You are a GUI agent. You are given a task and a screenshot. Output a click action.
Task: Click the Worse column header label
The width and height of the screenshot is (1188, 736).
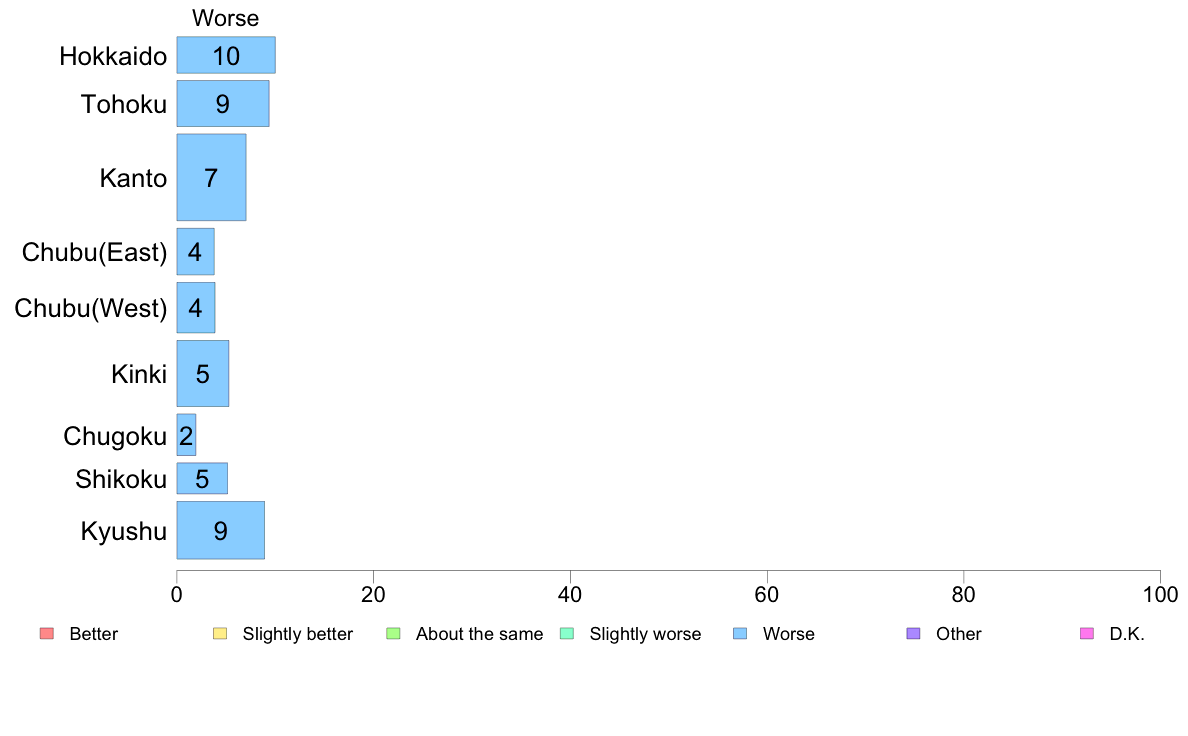pos(225,18)
